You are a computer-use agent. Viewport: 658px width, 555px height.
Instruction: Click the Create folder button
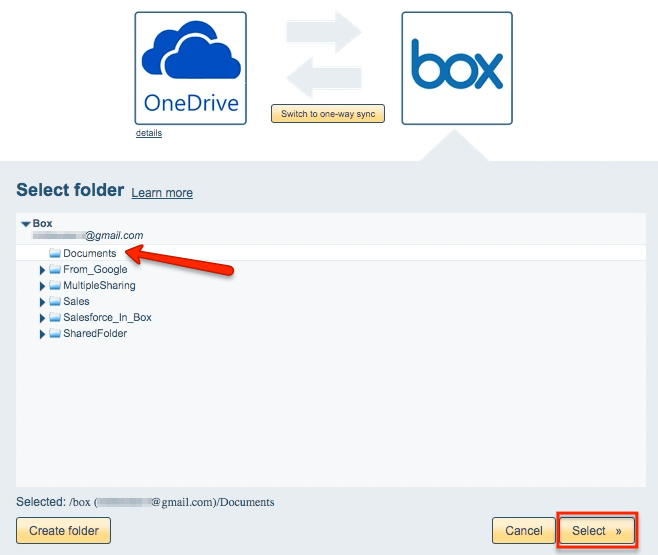click(x=63, y=531)
